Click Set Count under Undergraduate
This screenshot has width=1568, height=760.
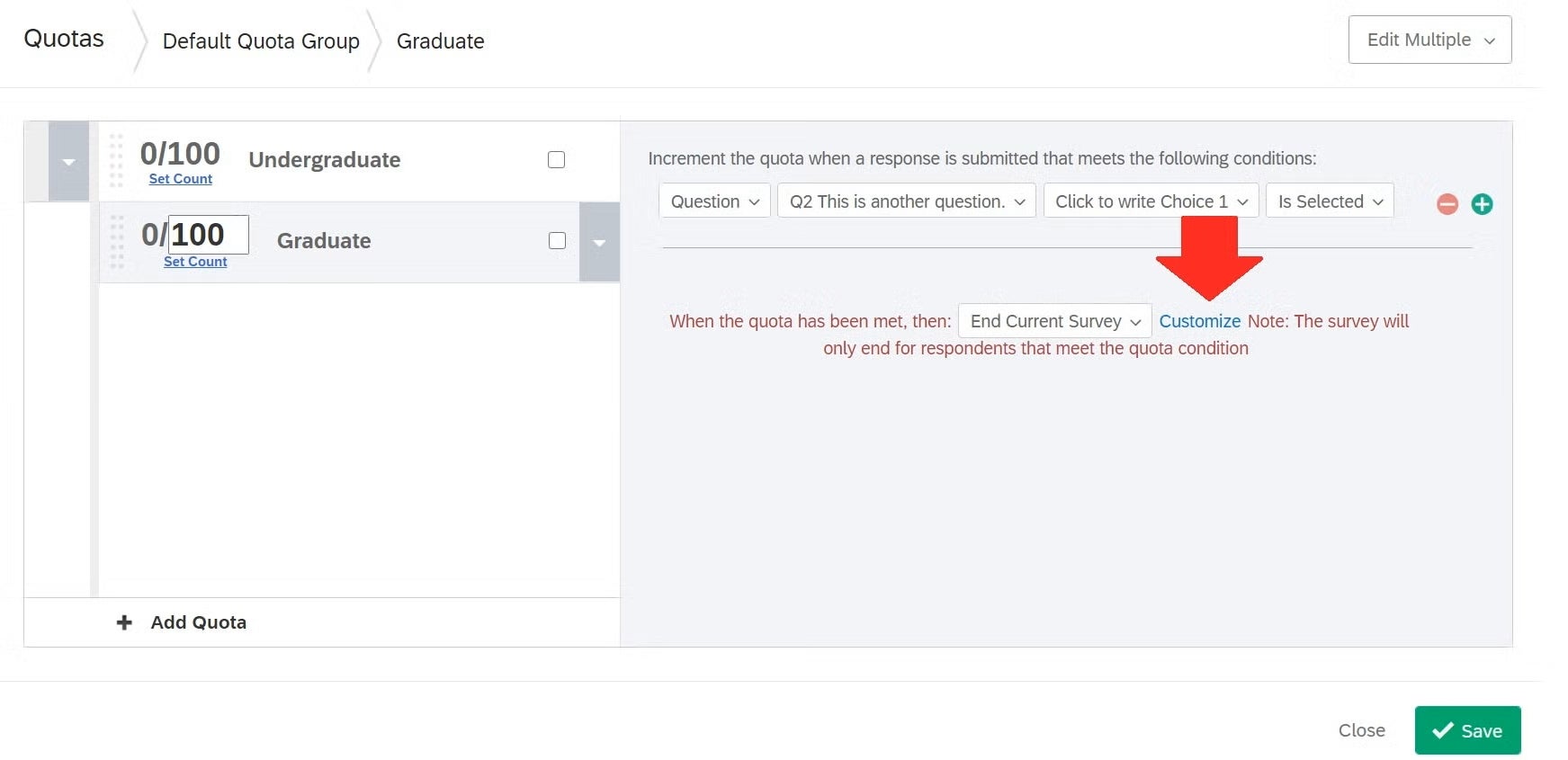[x=181, y=179]
